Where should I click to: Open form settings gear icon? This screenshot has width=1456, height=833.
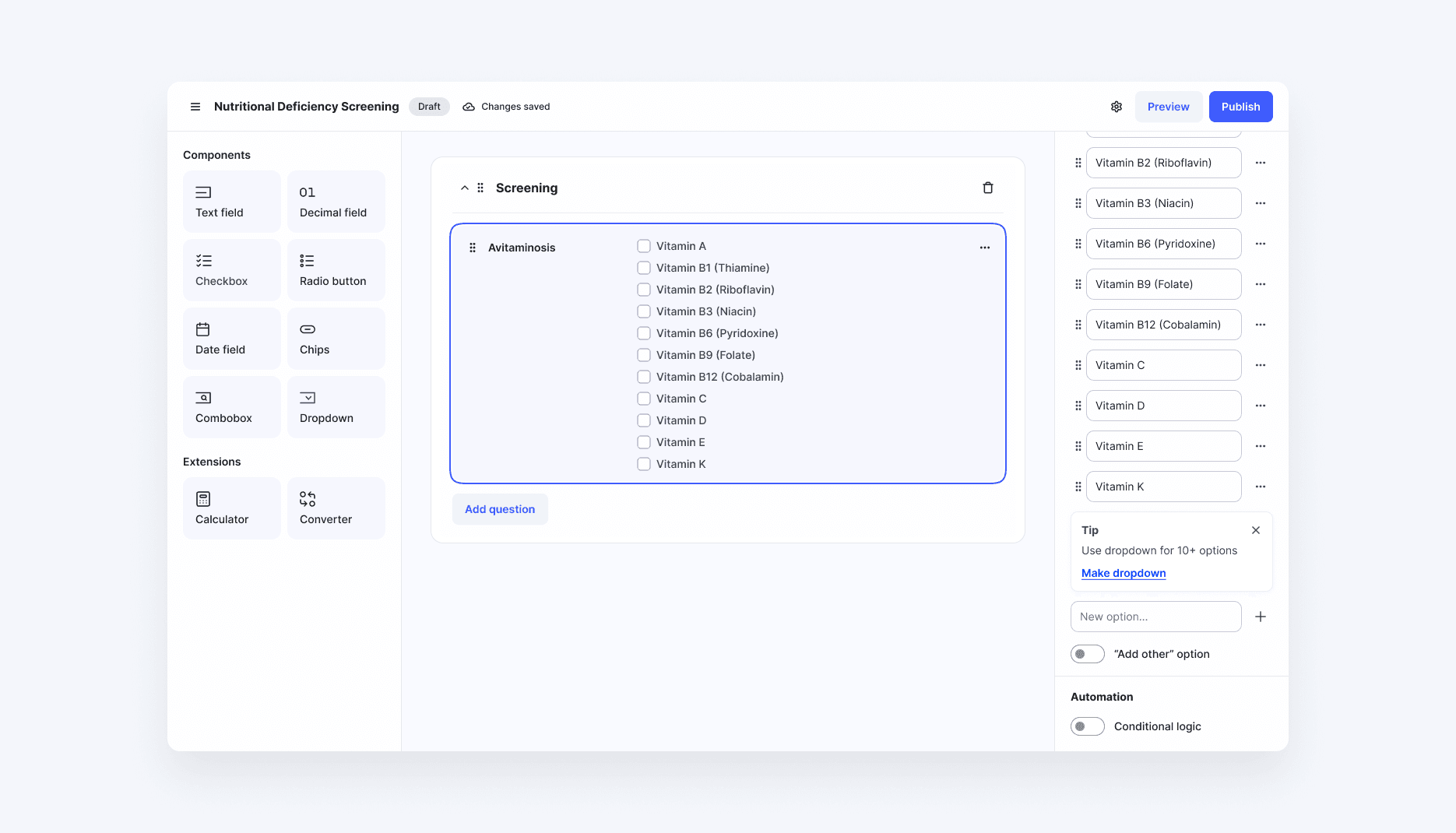[1117, 107]
